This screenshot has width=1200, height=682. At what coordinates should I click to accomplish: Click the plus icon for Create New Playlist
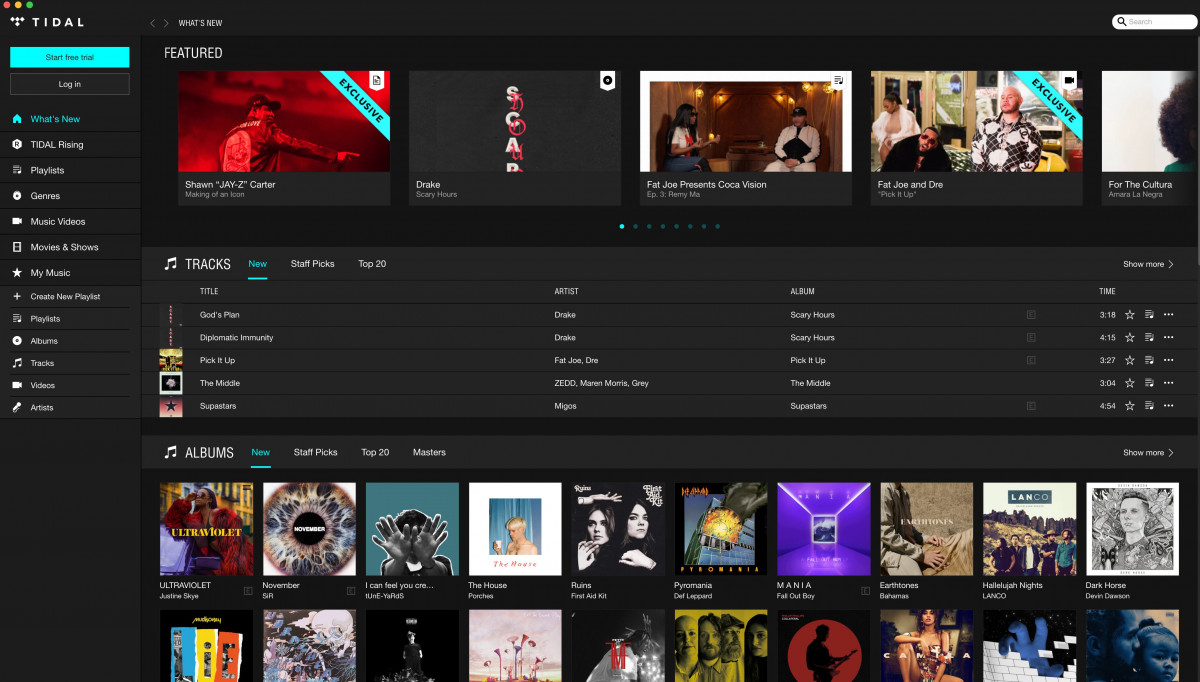coord(17,297)
